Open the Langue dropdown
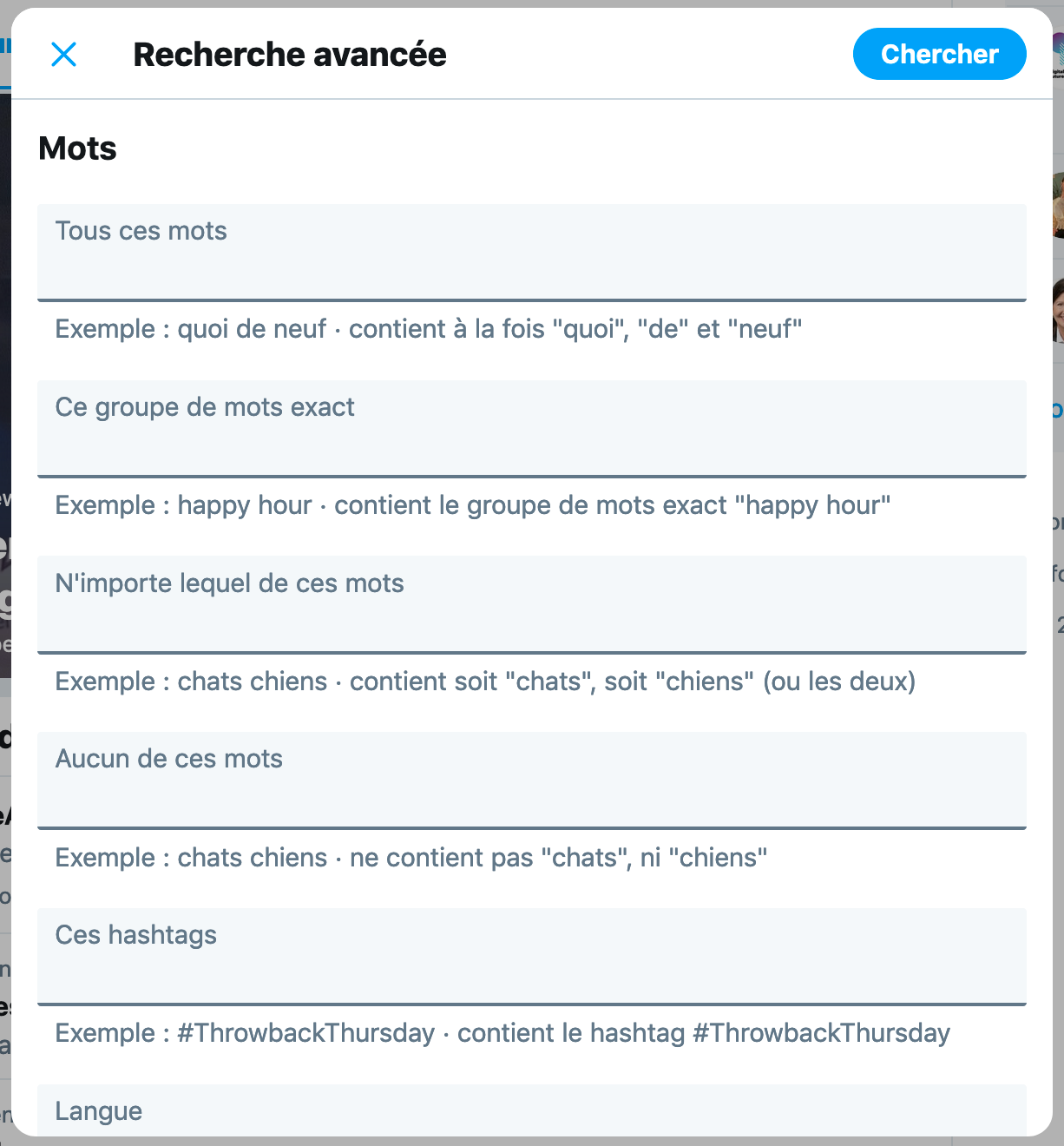Screen dimensions: 1064x1146 531,1110
